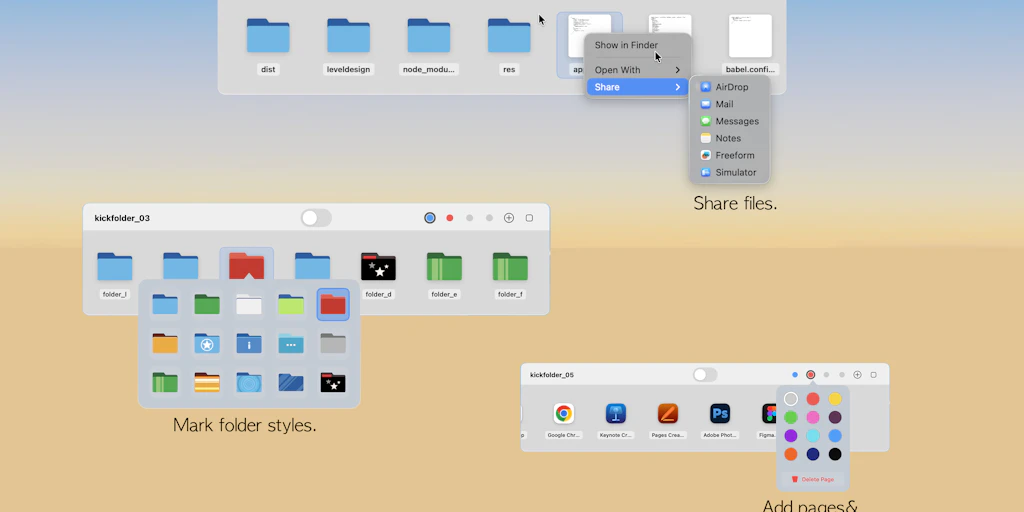
Task: Select the highlighted Share menu entry
Action: pos(637,87)
